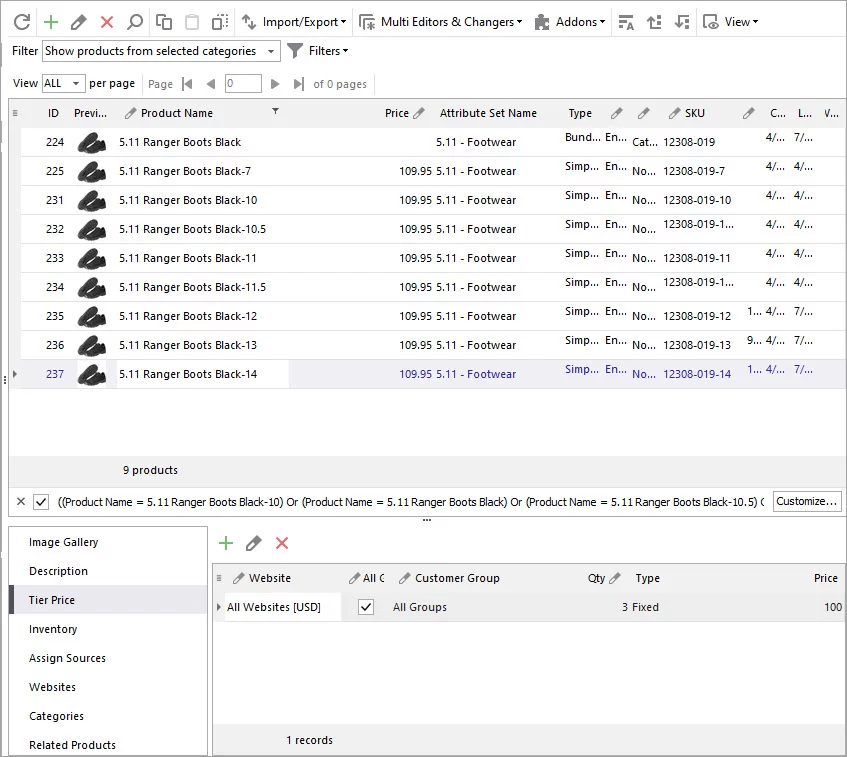Delete selected product with red X icon
The image size is (847, 757).
point(107,22)
